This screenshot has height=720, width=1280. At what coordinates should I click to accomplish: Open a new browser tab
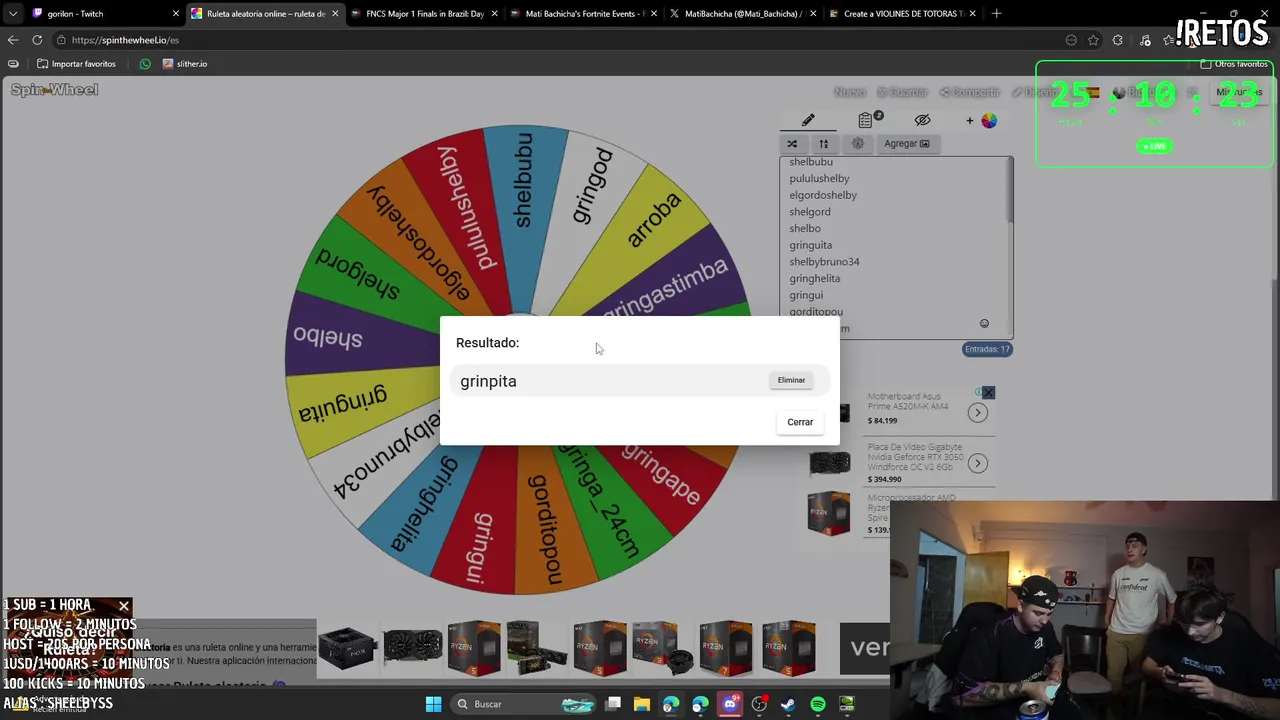(x=996, y=14)
